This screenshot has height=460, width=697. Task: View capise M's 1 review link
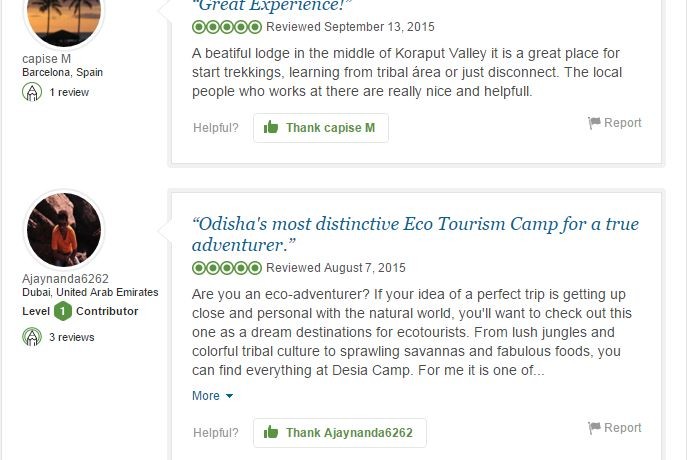pos(69,92)
